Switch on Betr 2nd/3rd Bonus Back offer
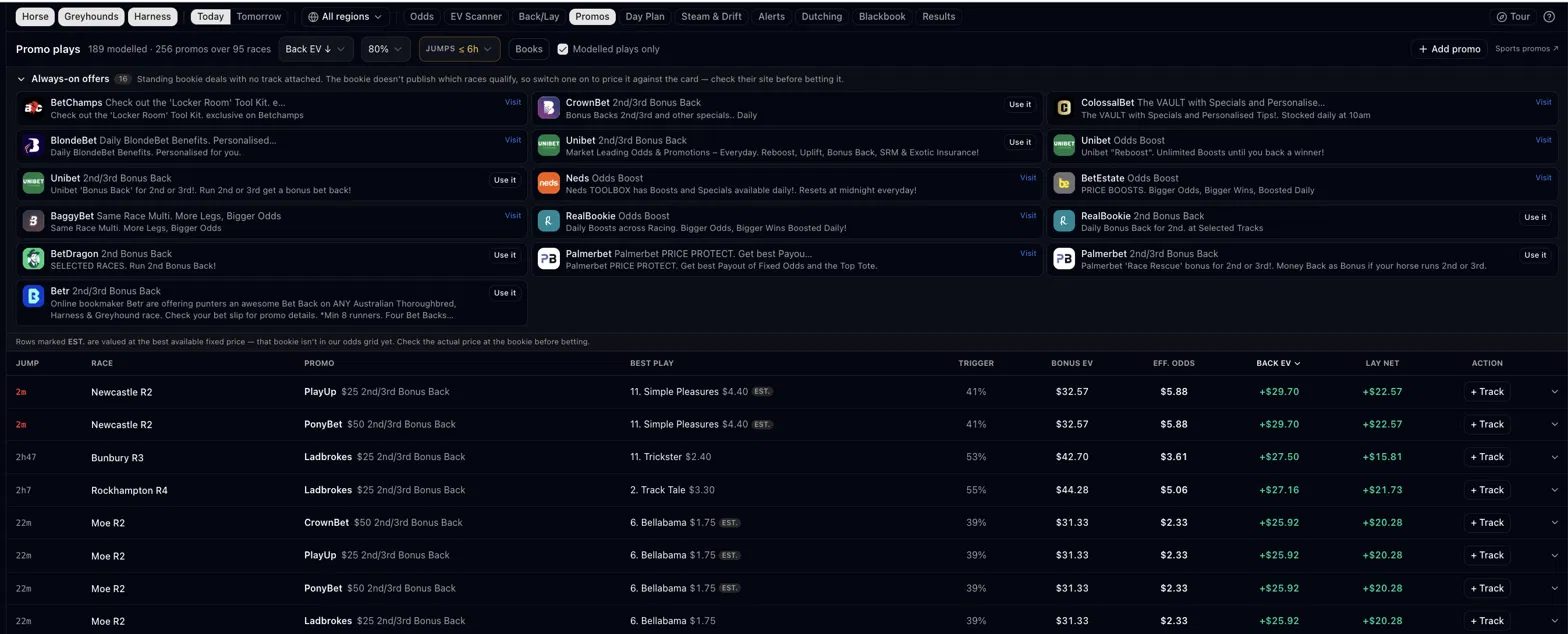The image size is (1568, 634). click(x=505, y=293)
